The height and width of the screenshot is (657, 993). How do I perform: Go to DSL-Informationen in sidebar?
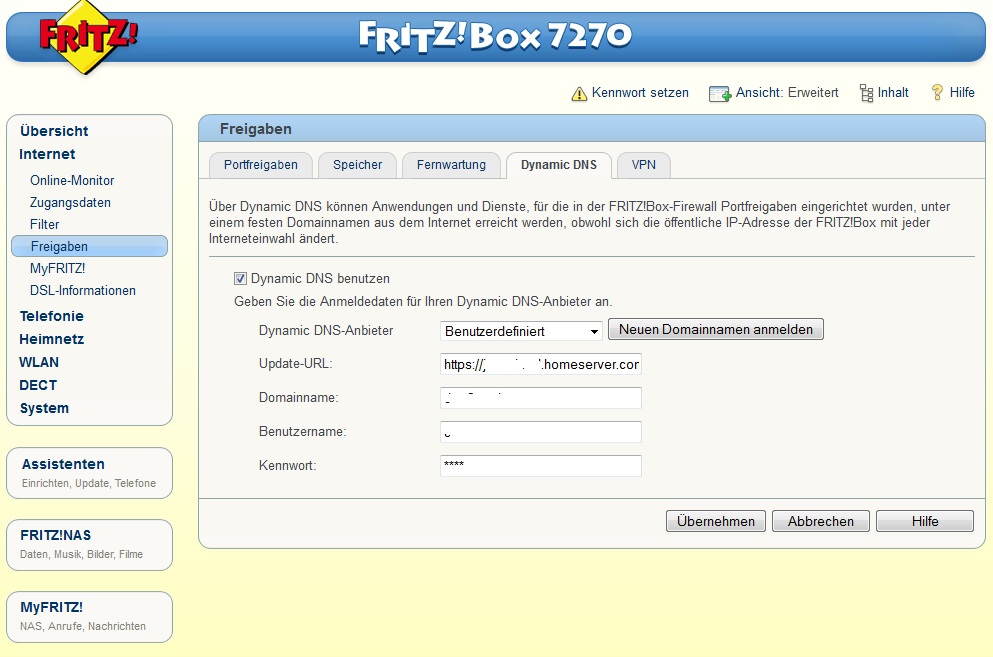[x=83, y=291]
